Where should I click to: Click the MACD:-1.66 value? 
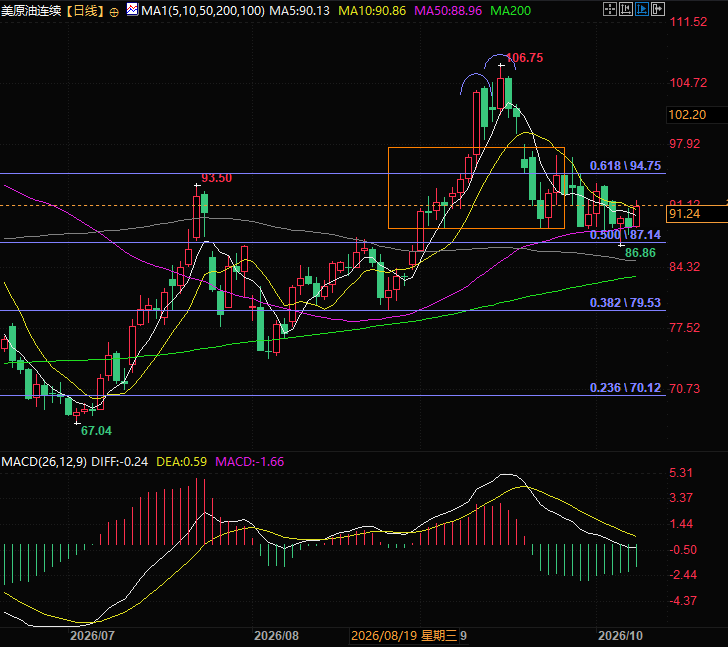click(250, 462)
